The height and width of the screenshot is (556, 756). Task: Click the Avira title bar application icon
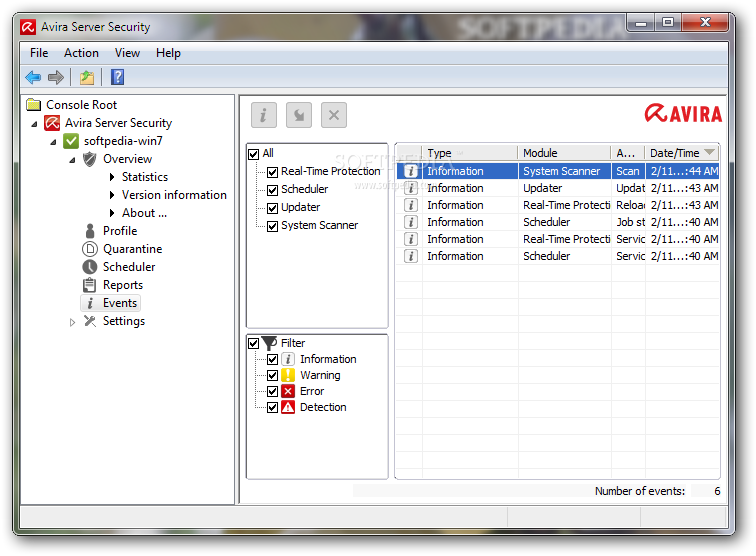pyautogui.click(x=28, y=27)
